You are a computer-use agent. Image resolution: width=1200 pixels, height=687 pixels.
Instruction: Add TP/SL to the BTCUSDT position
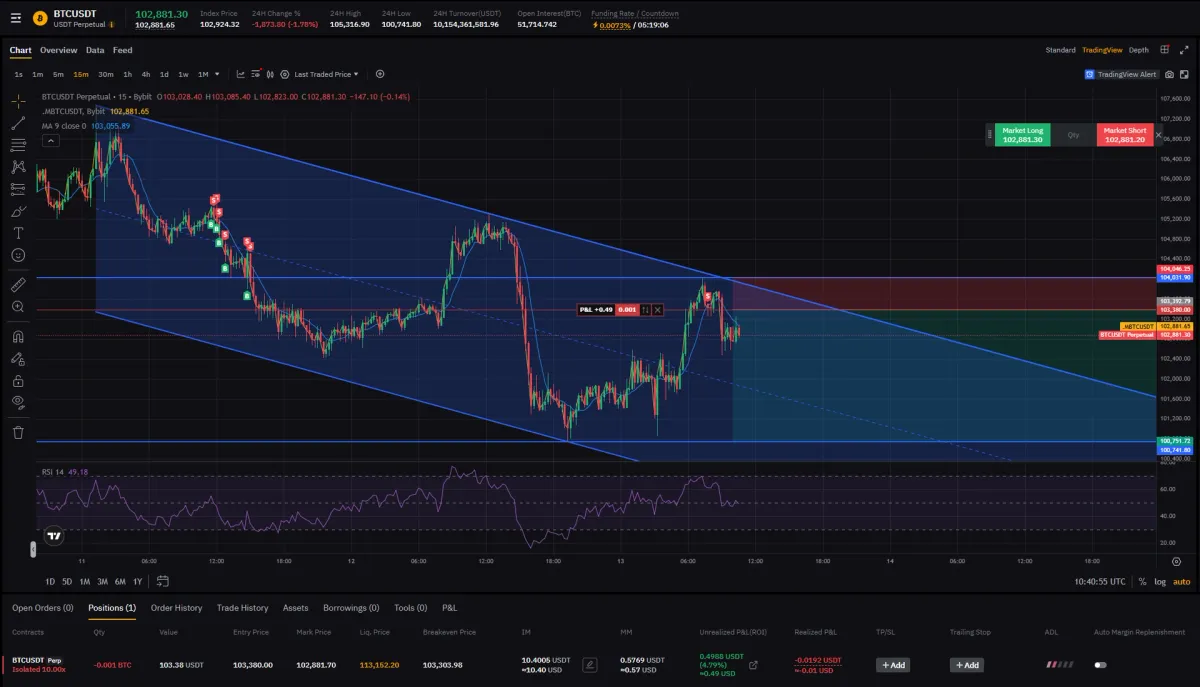pyautogui.click(x=893, y=665)
